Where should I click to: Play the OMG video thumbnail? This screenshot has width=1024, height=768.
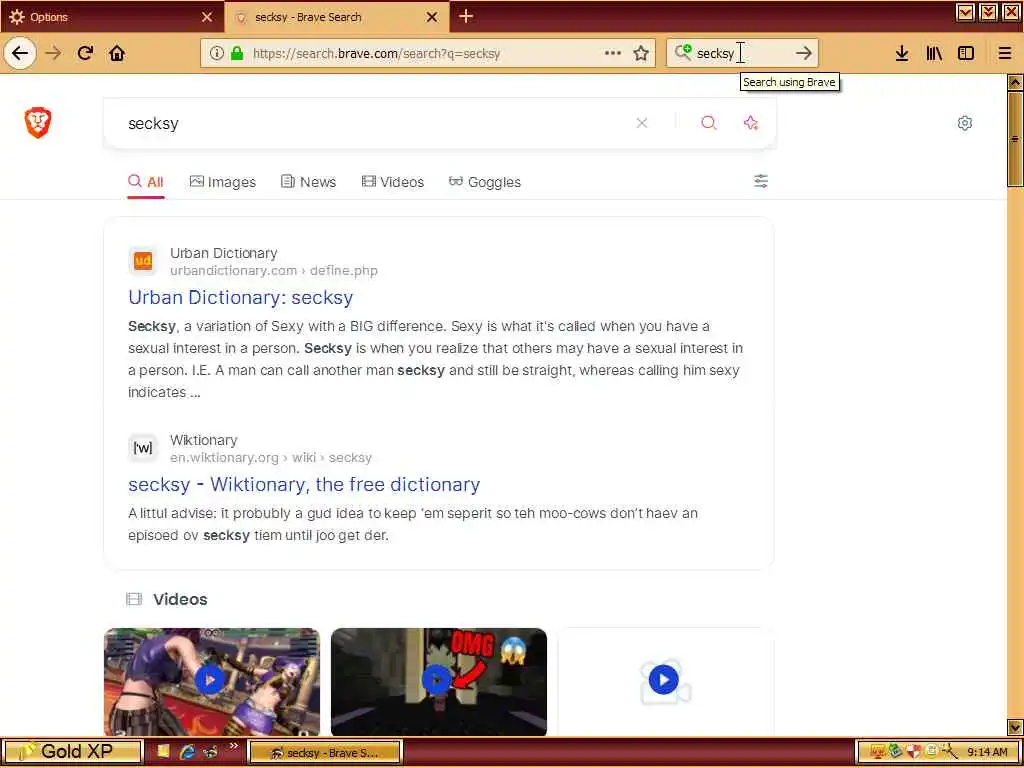pos(439,681)
